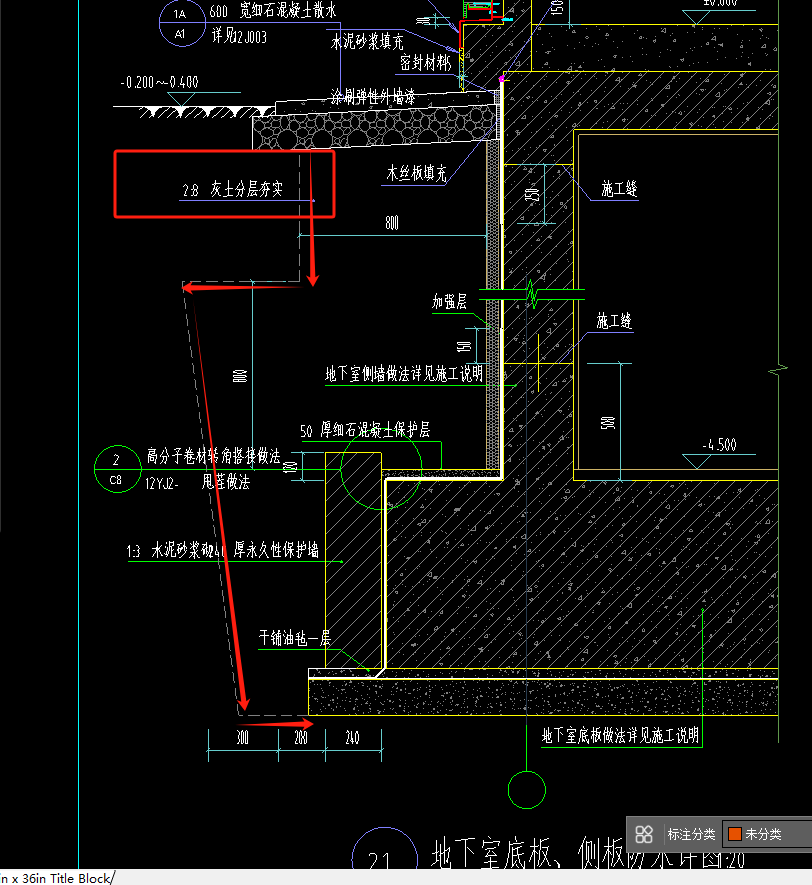Select the 50厚细石混凝土保护层 text
Screen dimensions: 812x885
(x=365, y=430)
